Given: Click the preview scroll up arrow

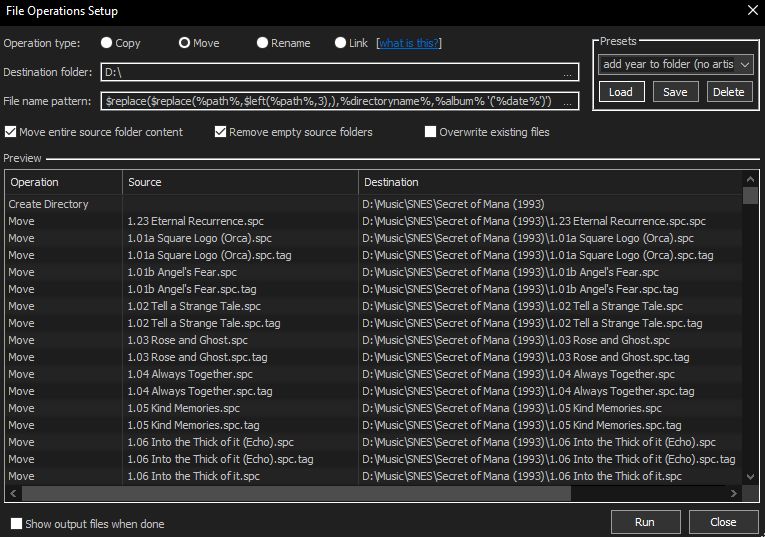Looking at the screenshot, I should click(750, 179).
